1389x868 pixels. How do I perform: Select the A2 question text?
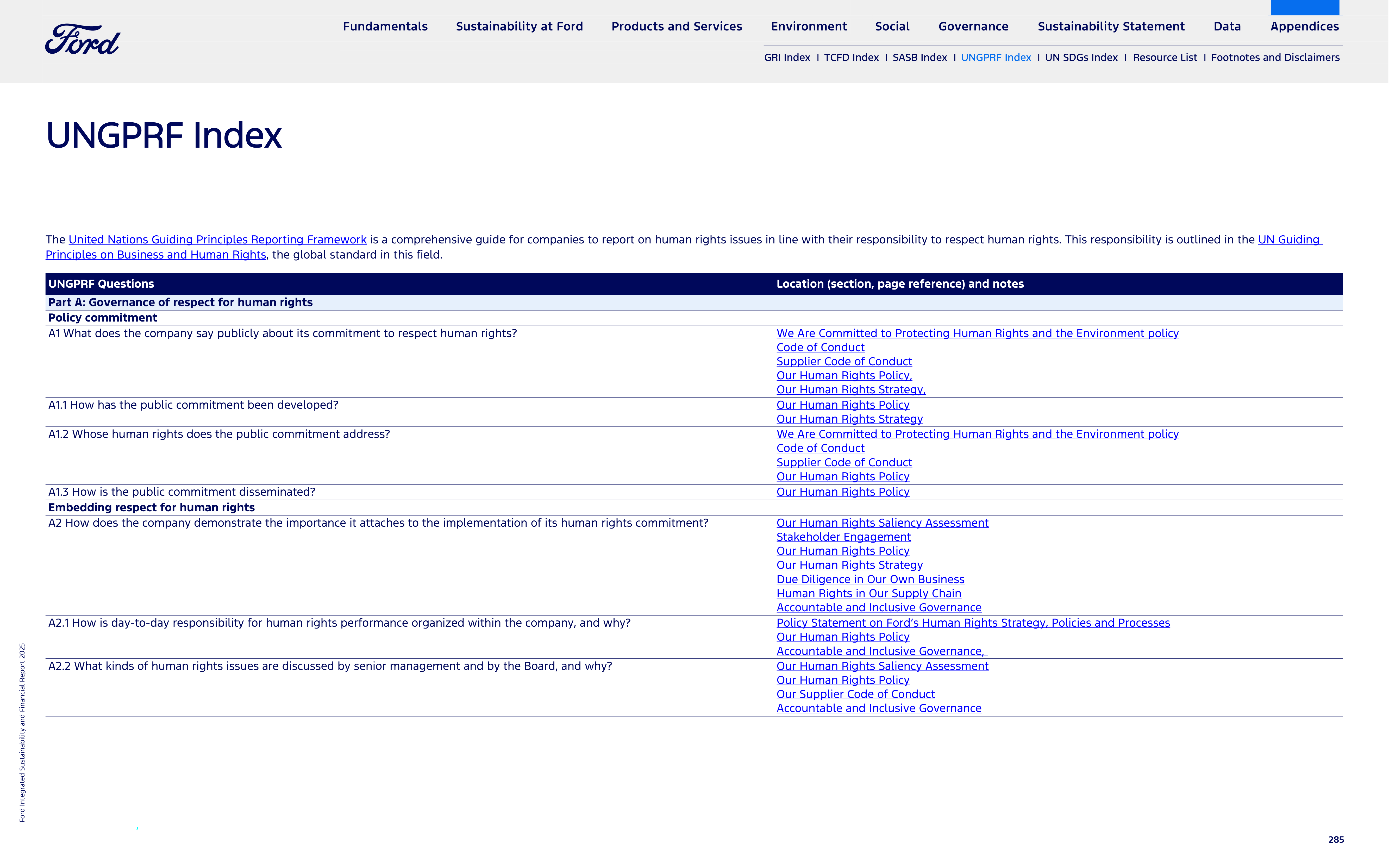pos(378,523)
